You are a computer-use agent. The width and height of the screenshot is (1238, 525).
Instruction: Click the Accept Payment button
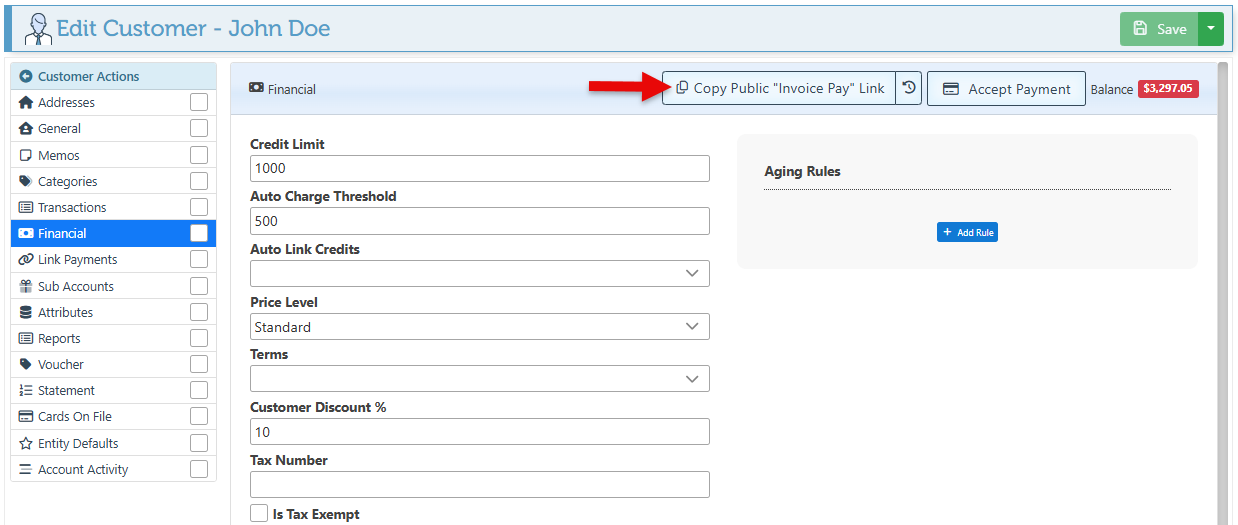click(x=1006, y=89)
